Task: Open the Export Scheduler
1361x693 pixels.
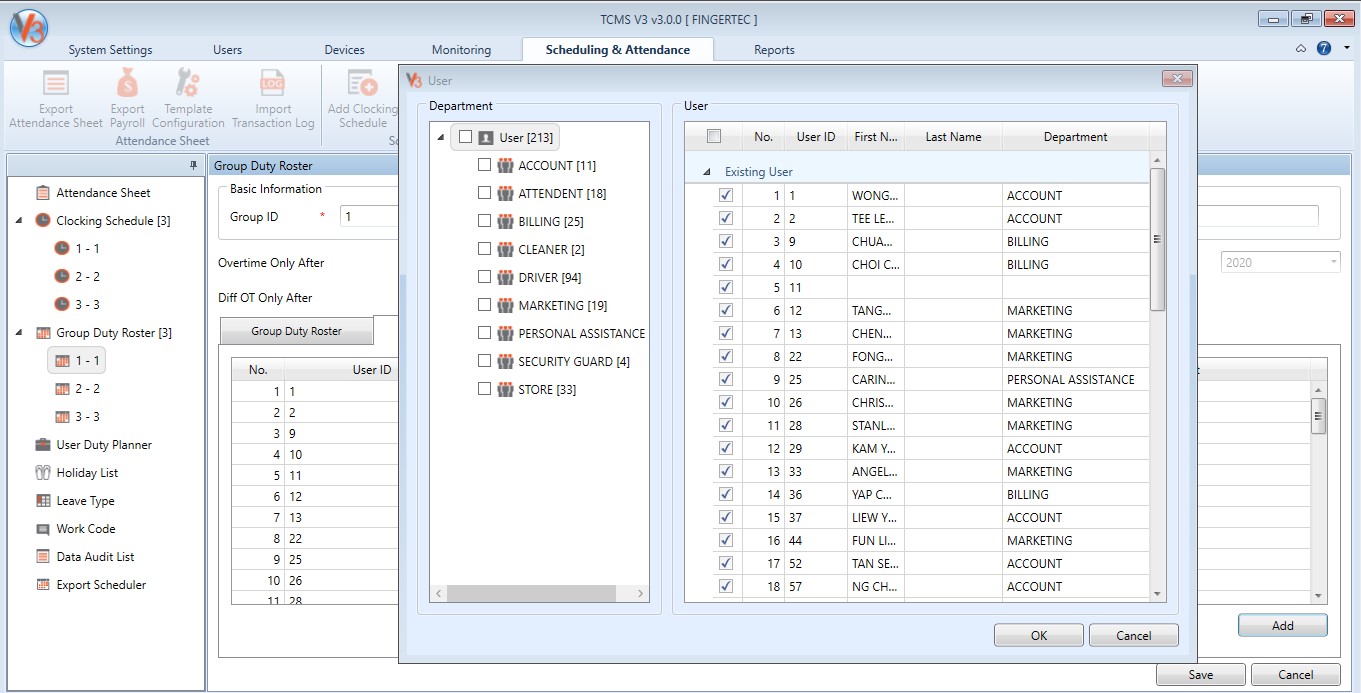Action: click(x=91, y=585)
